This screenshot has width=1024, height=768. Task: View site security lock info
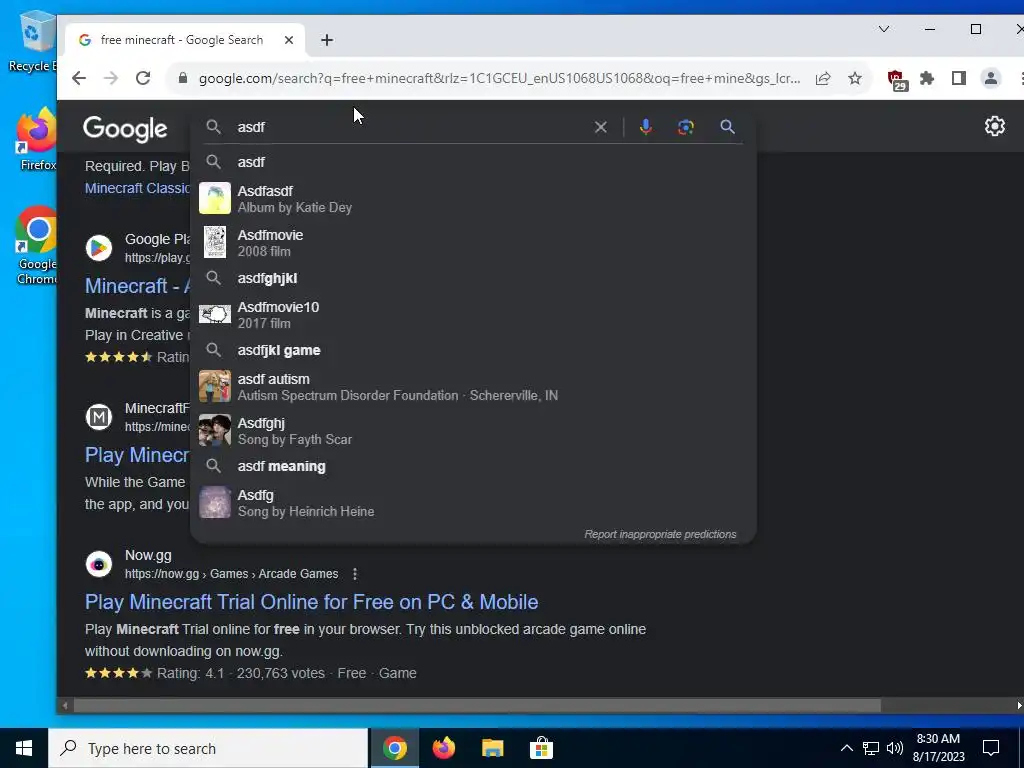click(183, 78)
